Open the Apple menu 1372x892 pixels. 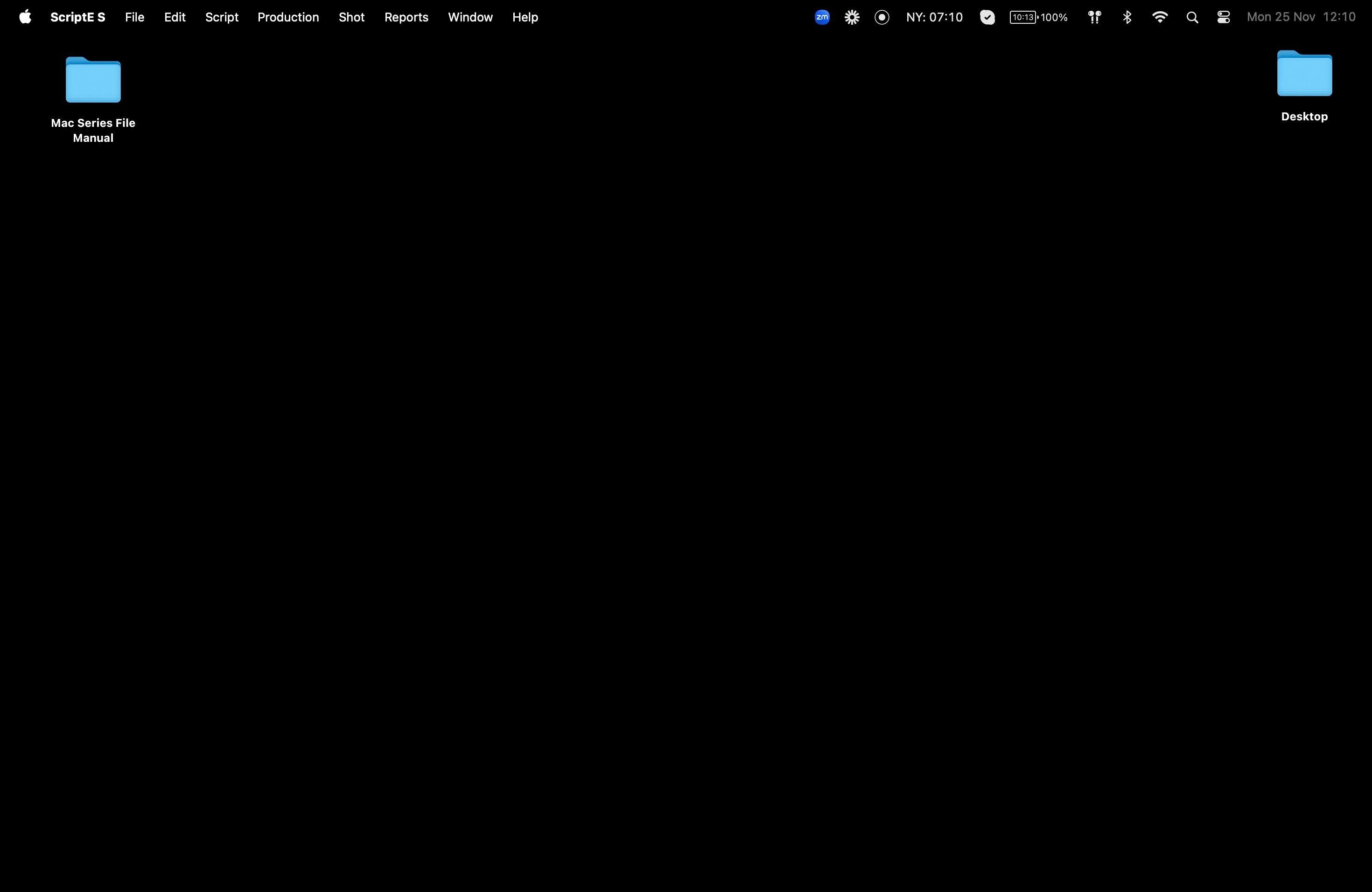(25, 17)
